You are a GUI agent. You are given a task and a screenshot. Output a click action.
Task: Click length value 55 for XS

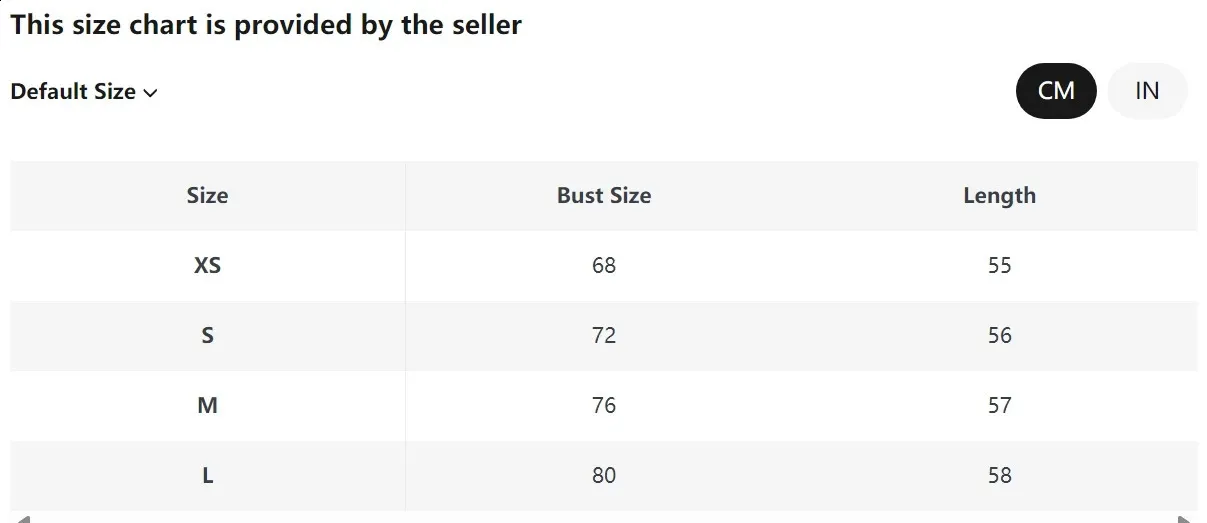pyautogui.click(x=999, y=266)
